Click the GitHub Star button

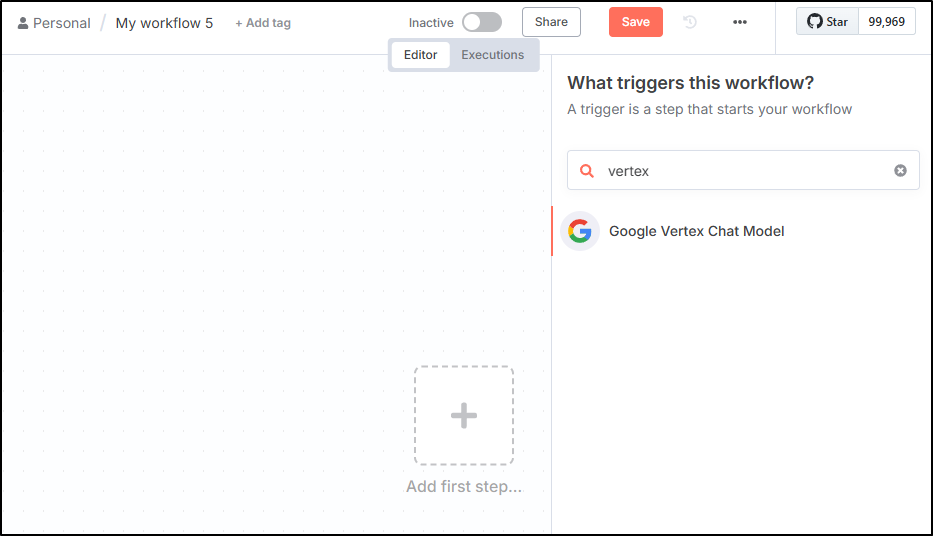point(828,22)
